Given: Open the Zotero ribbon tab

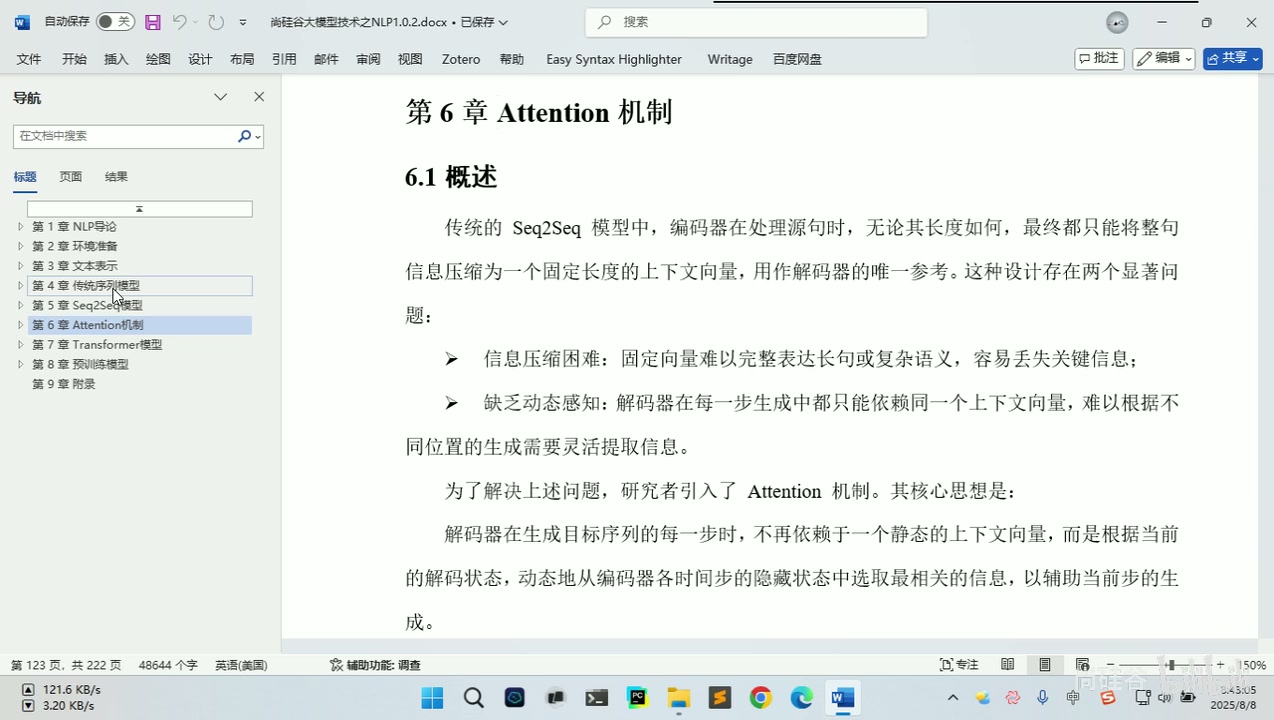Looking at the screenshot, I should click(x=461, y=59).
